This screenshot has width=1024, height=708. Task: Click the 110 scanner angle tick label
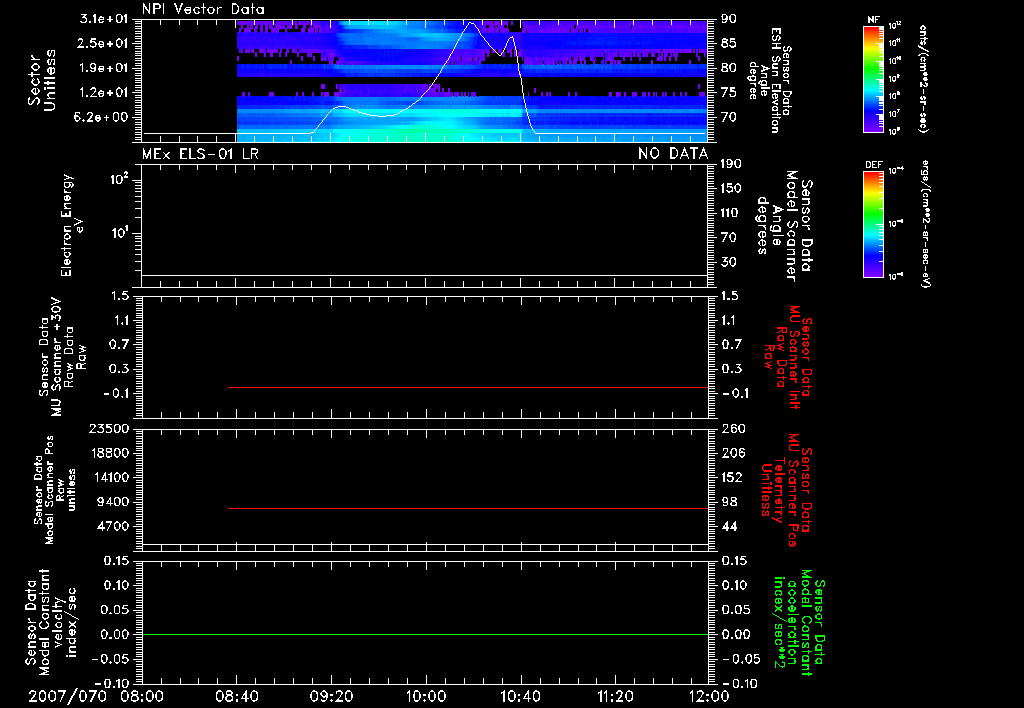point(731,213)
